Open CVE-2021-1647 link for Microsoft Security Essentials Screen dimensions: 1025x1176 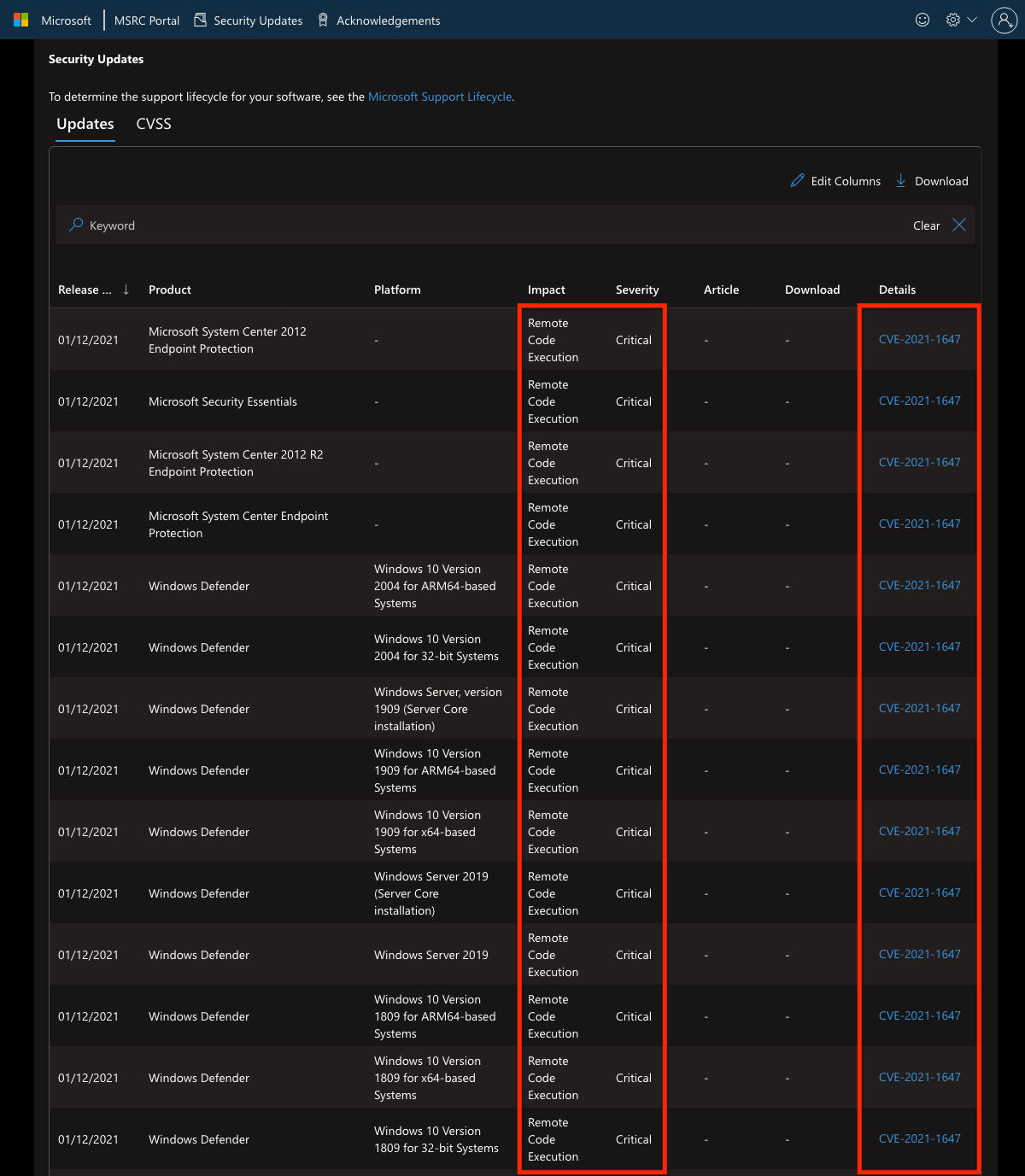pos(920,401)
